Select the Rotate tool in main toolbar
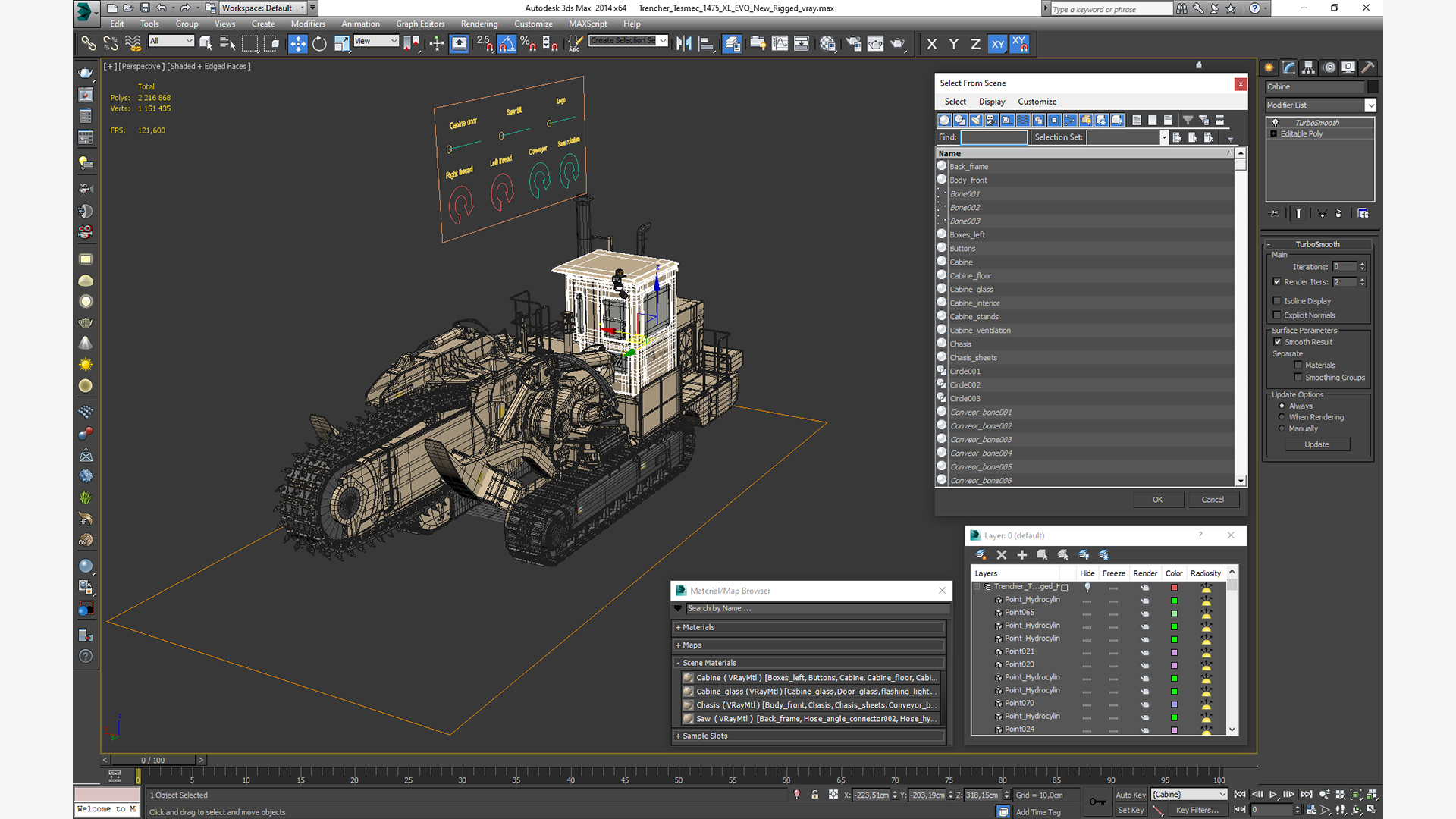 [x=319, y=44]
